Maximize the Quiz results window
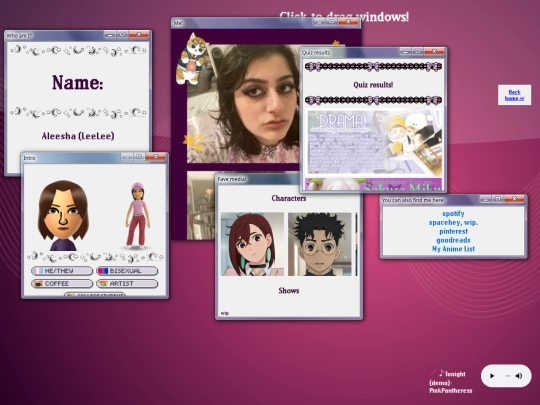This screenshot has height=405, width=540. click(417, 52)
